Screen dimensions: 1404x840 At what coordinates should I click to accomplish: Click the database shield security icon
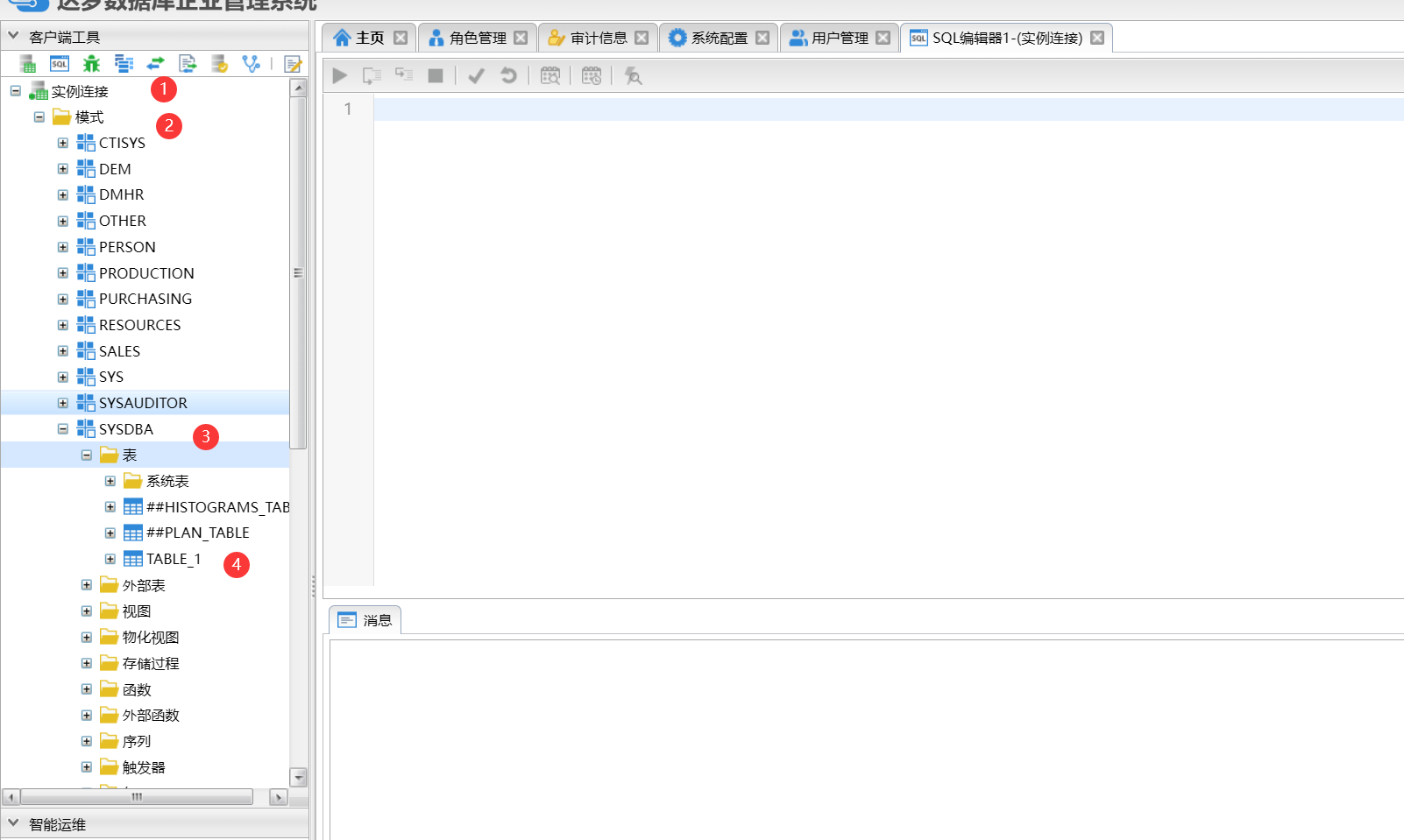click(x=219, y=64)
